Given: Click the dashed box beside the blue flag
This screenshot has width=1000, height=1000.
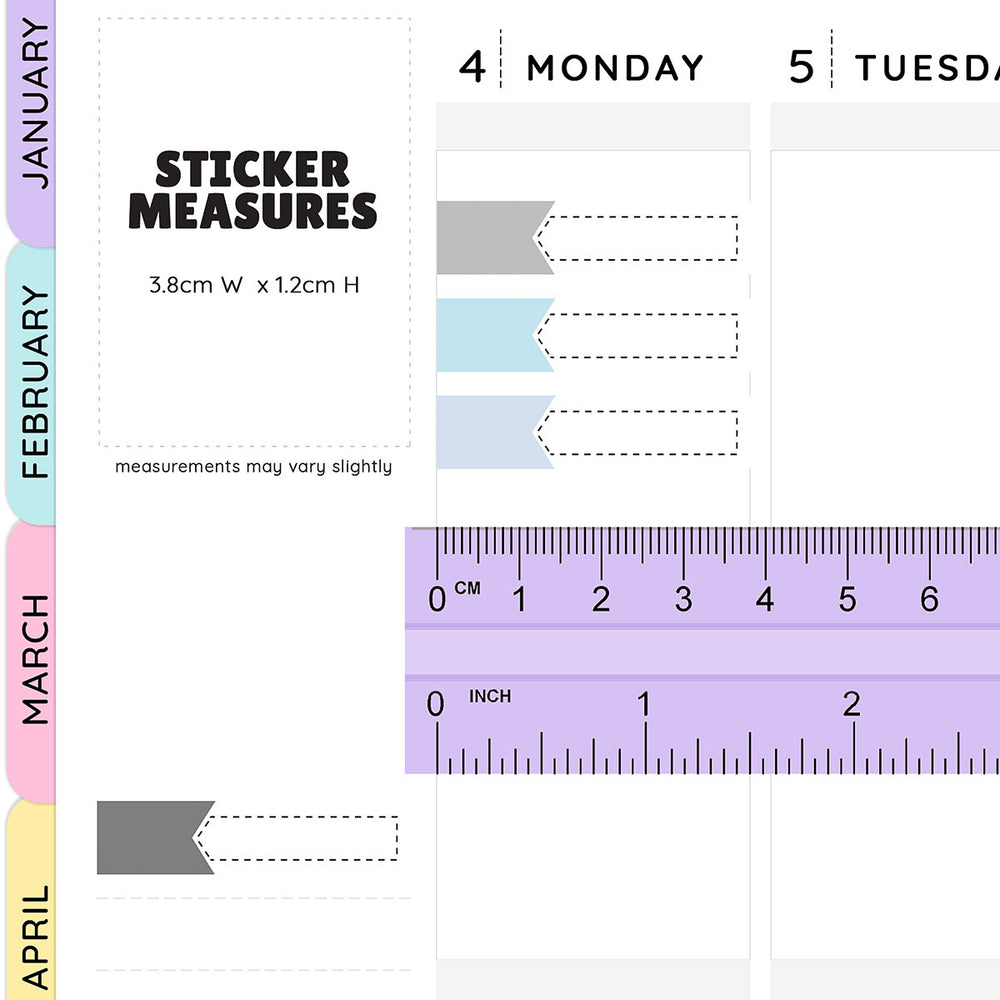Looking at the screenshot, I should [642, 335].
